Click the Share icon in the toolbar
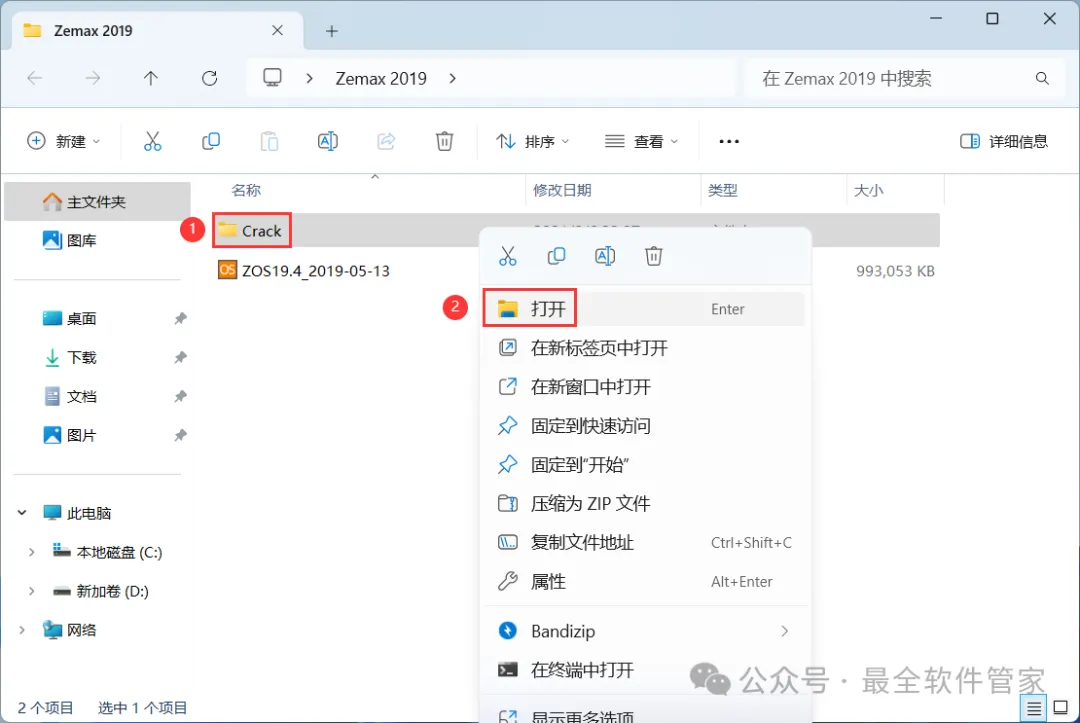 (386, 141)
